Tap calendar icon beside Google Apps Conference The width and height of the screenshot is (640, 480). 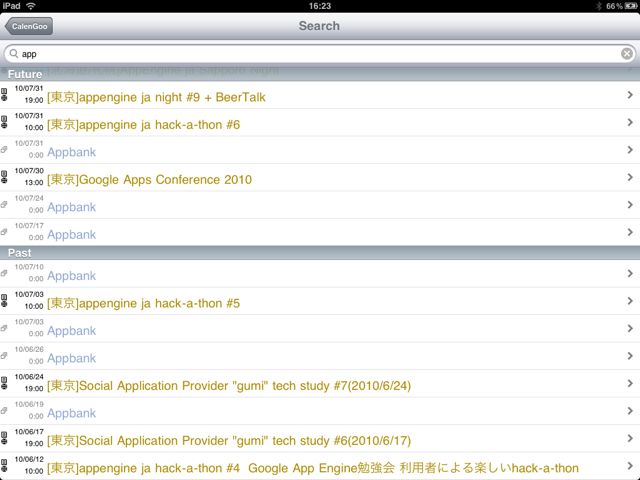4,177
